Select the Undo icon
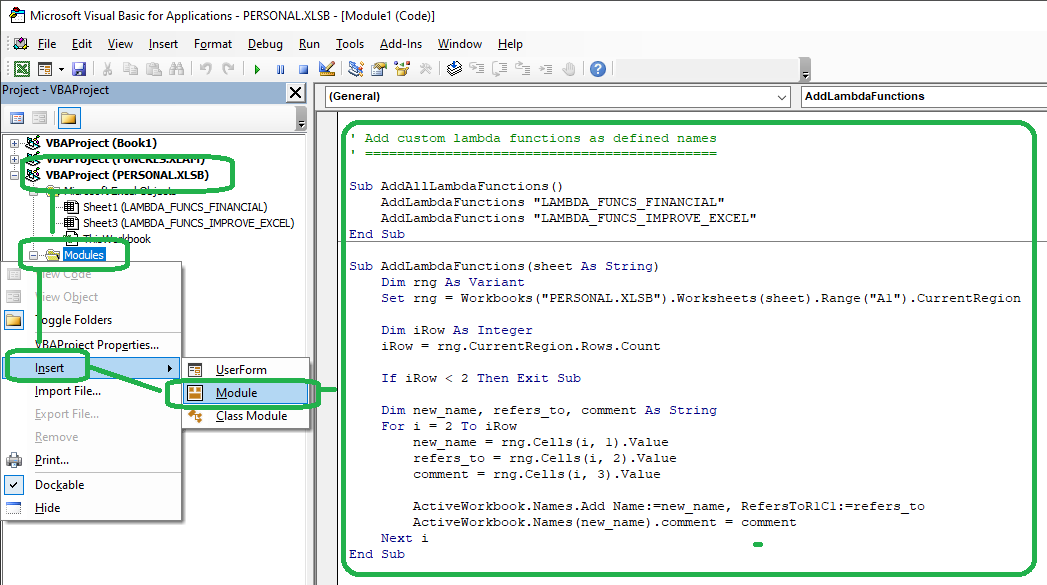This screenshot has height=585, width=1047. (x=204, y=68)
